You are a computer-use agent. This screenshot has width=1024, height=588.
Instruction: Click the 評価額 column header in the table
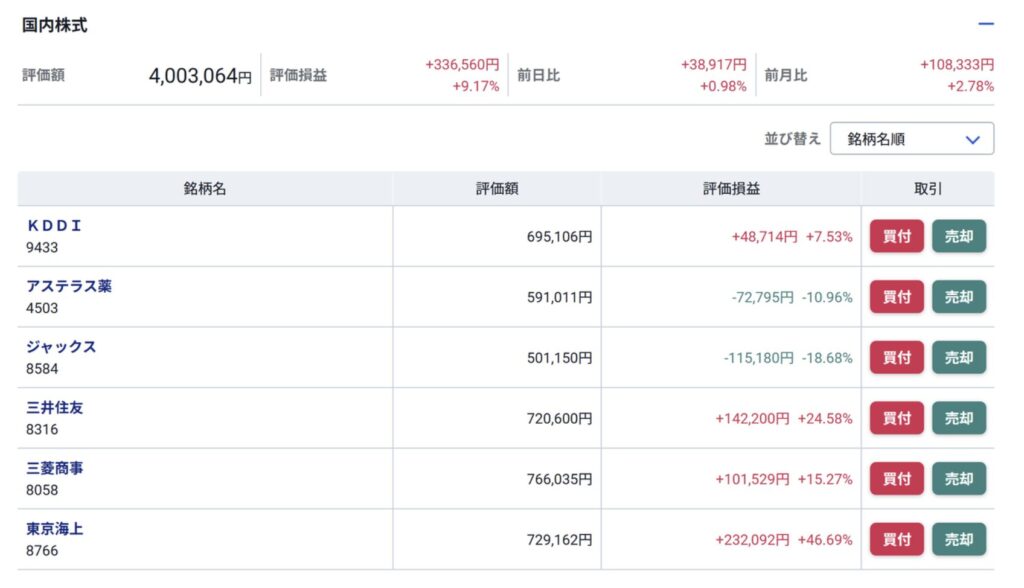click(x=497, y=189)
